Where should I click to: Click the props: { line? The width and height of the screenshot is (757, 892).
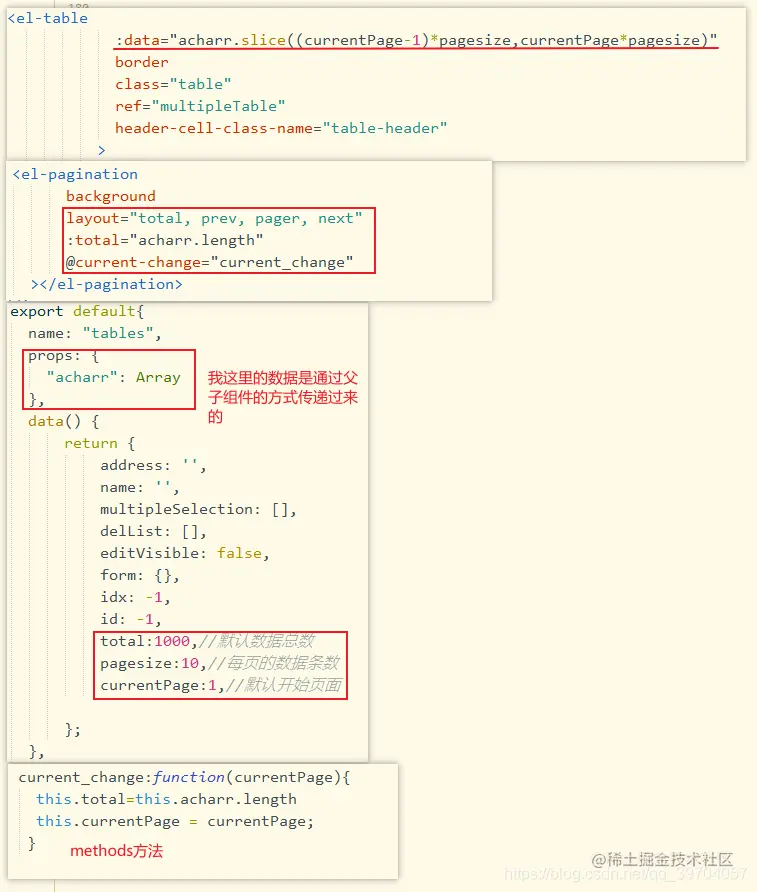point(64,356)
